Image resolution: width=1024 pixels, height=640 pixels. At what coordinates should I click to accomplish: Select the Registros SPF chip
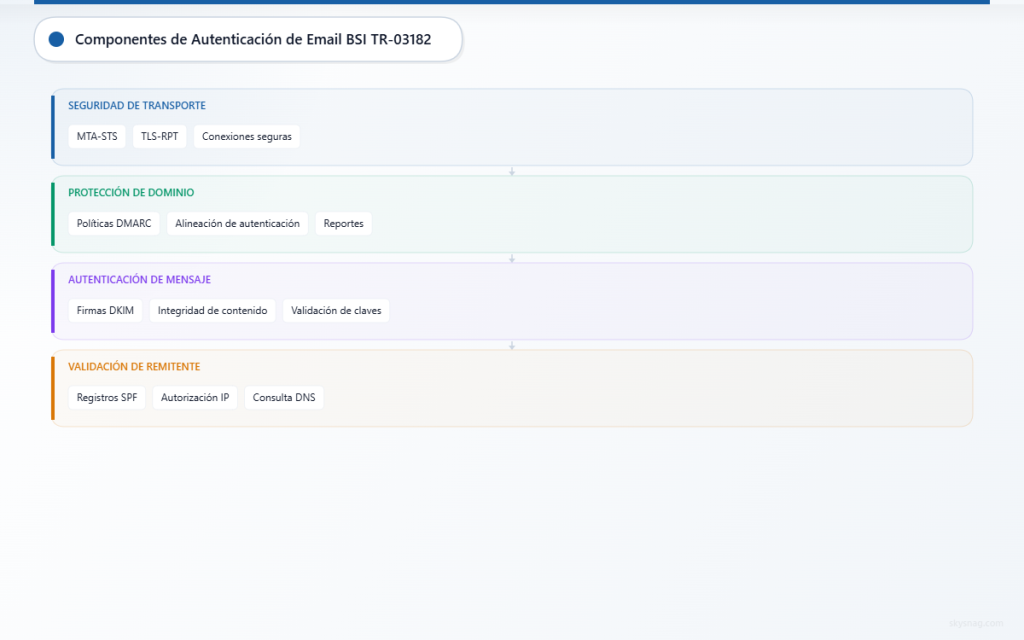pos(106,397)
